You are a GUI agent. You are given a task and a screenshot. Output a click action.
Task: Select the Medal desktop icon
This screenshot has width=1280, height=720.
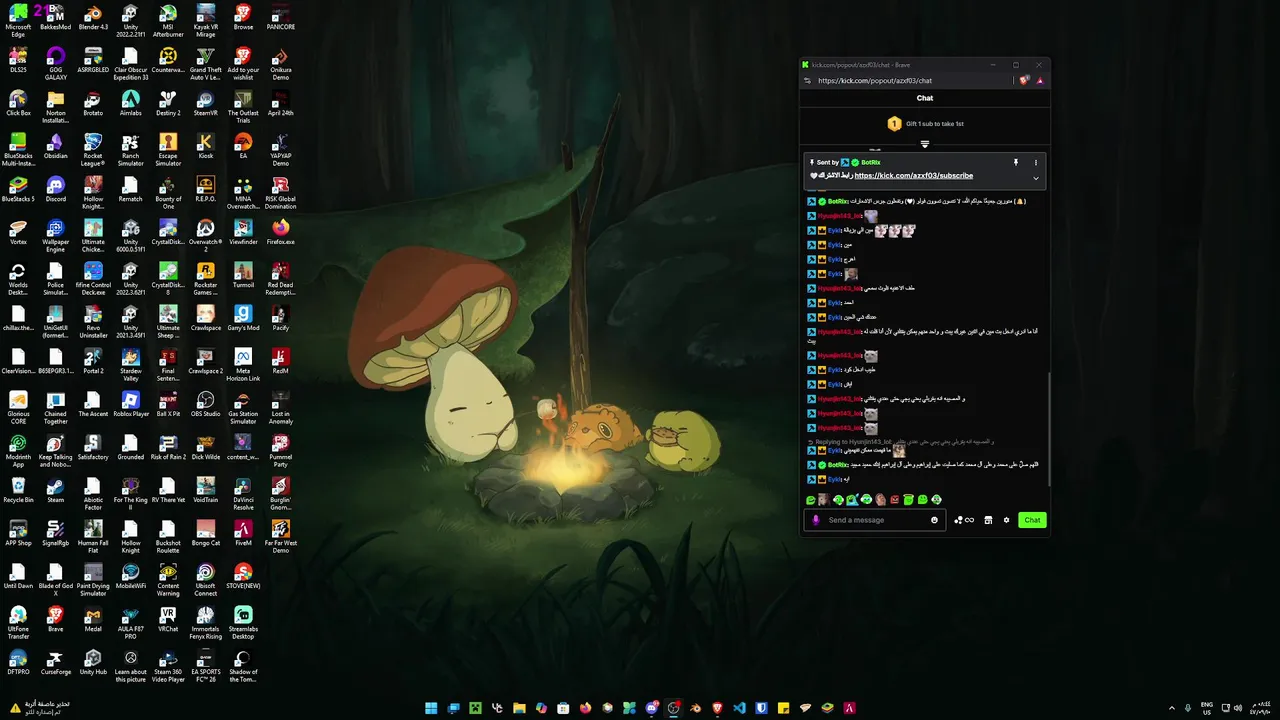(x=93, y=620)
